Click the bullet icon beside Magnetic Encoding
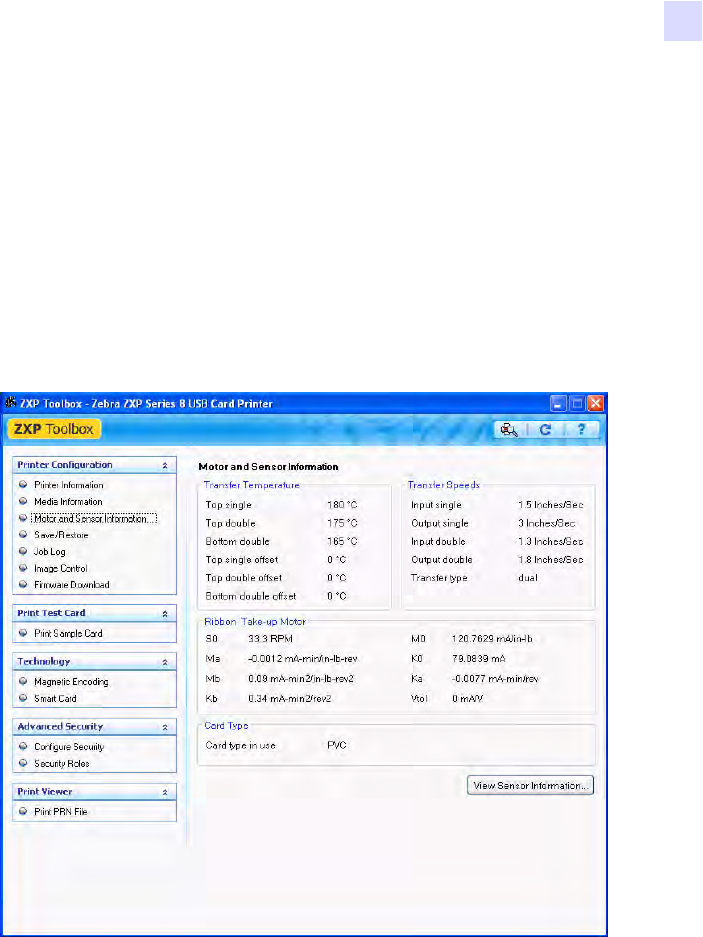 click(x=23, y=681)
